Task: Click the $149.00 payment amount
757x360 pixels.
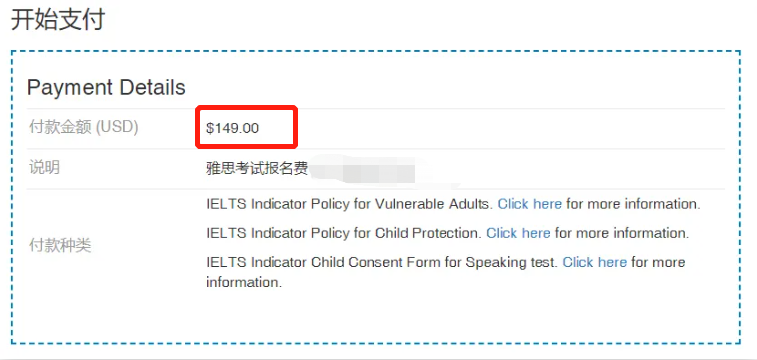Action: tap(232, 128)
